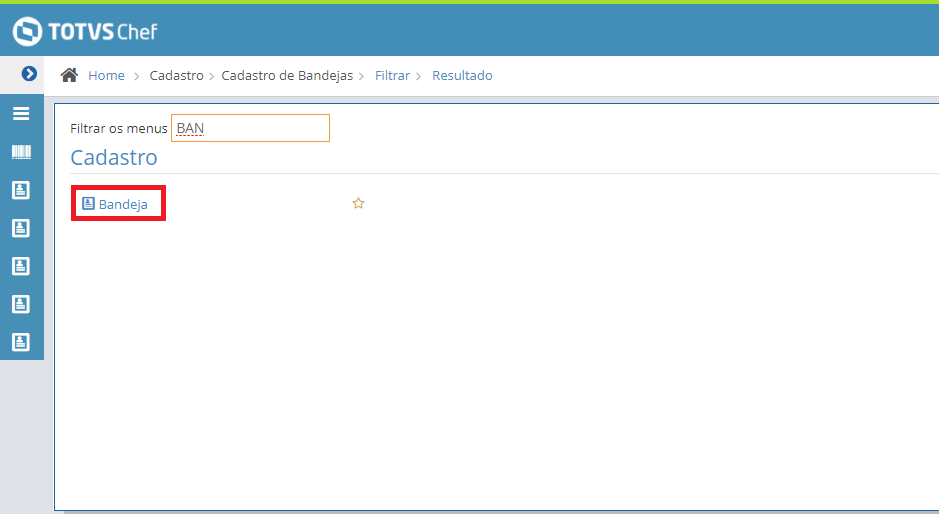The width and height of the screenshot is (939, 514).
Task: Click the home icon in the breadcrumb
Action: pyautogui.click(x=69, y=75)
